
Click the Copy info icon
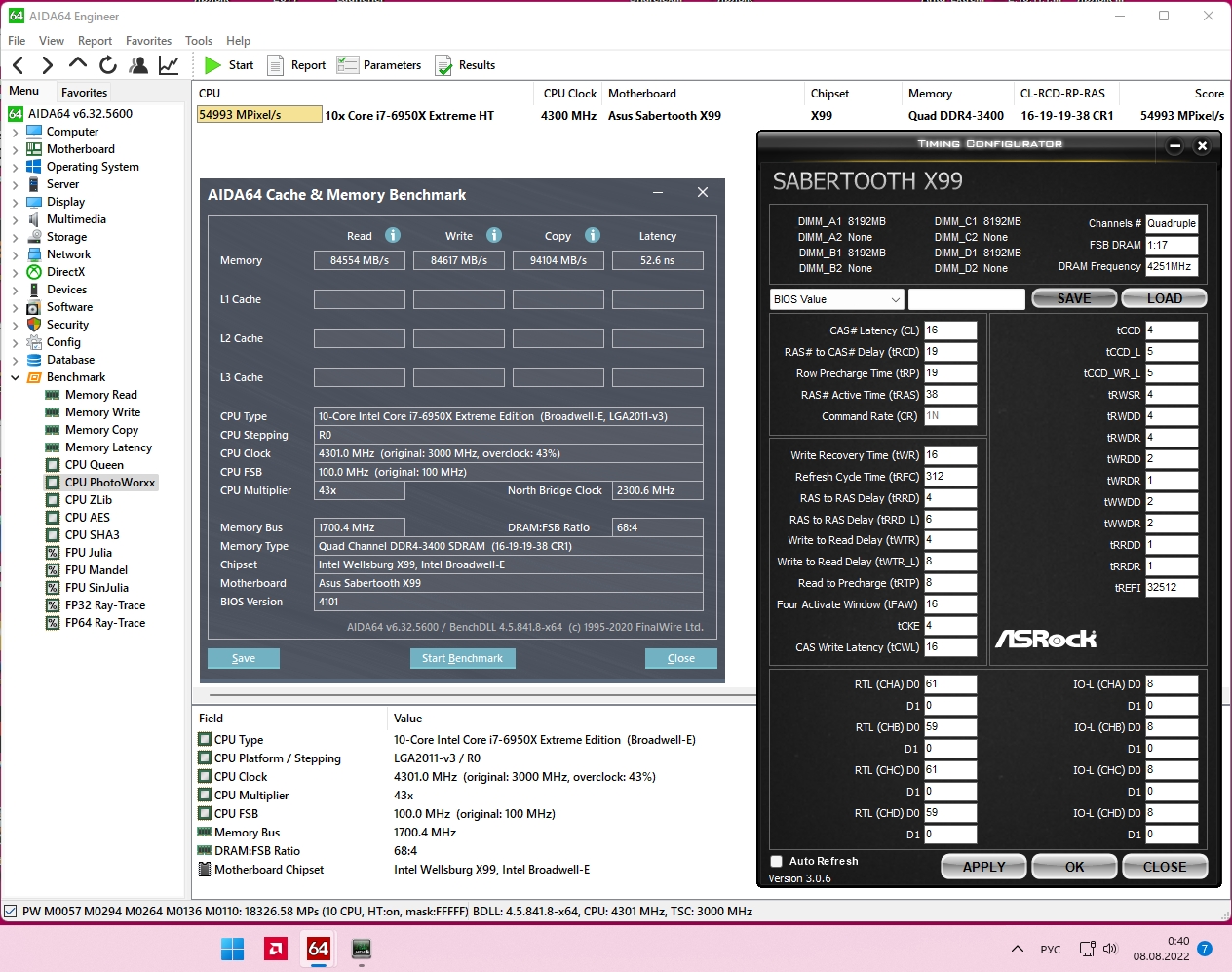[593, 235]
